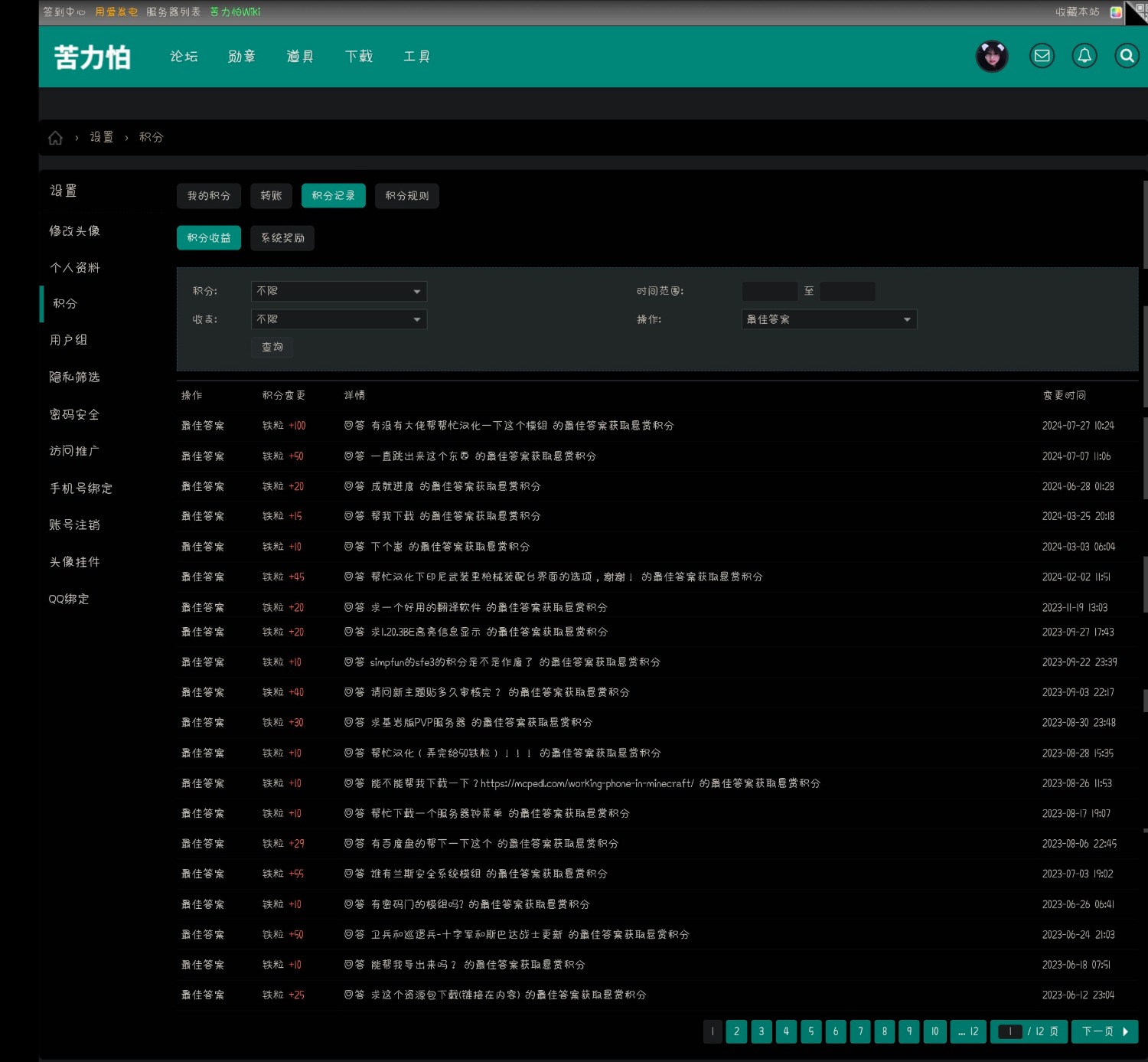This screenshot has width=1148, height=1062.
Task: Click the colorful style switcher icon
Action: pos(1116,12)
